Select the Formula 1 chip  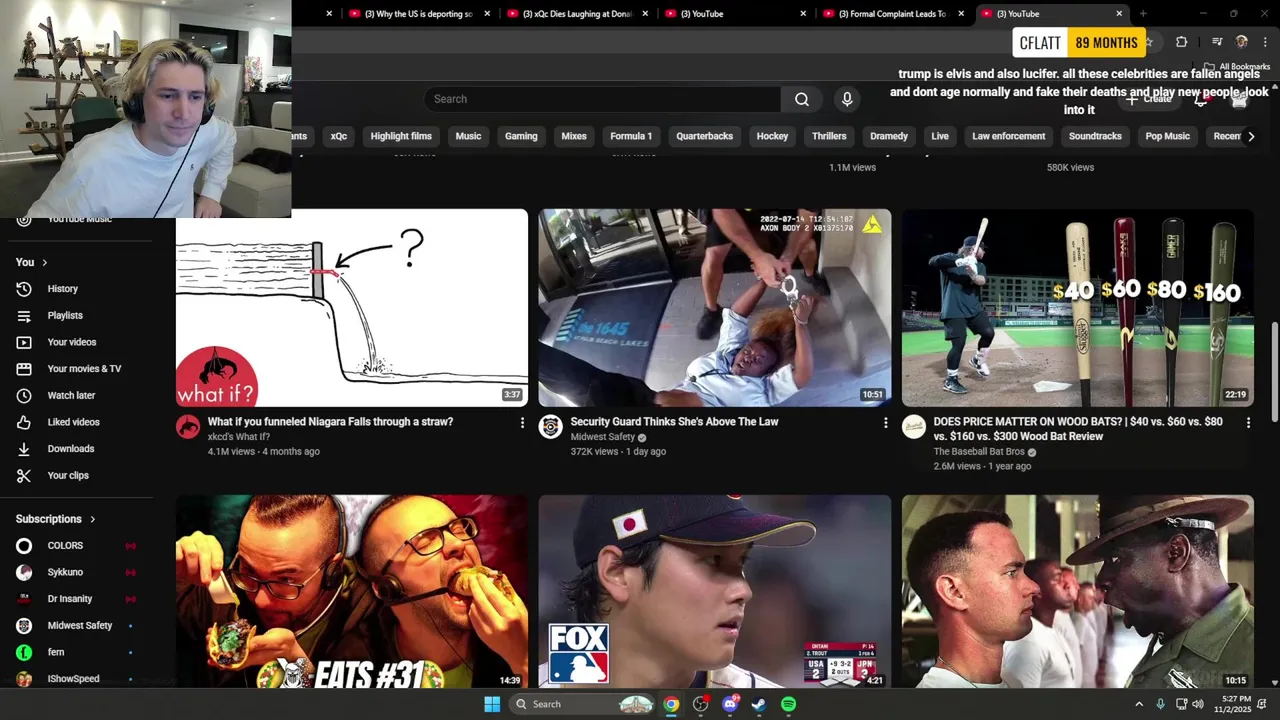pyautogui.click(x=631, y=136)
